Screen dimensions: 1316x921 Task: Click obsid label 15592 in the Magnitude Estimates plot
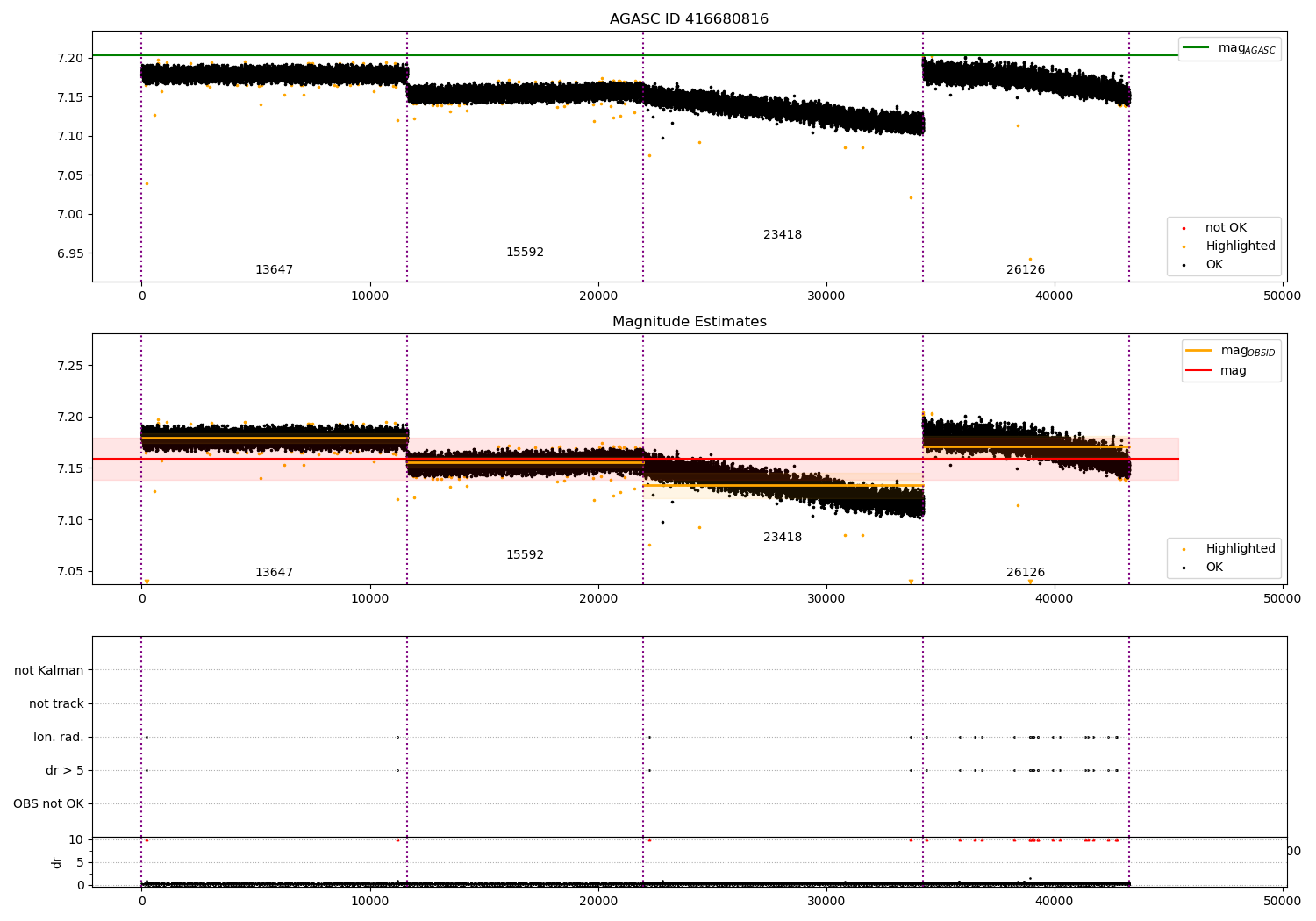click(525, 555)
